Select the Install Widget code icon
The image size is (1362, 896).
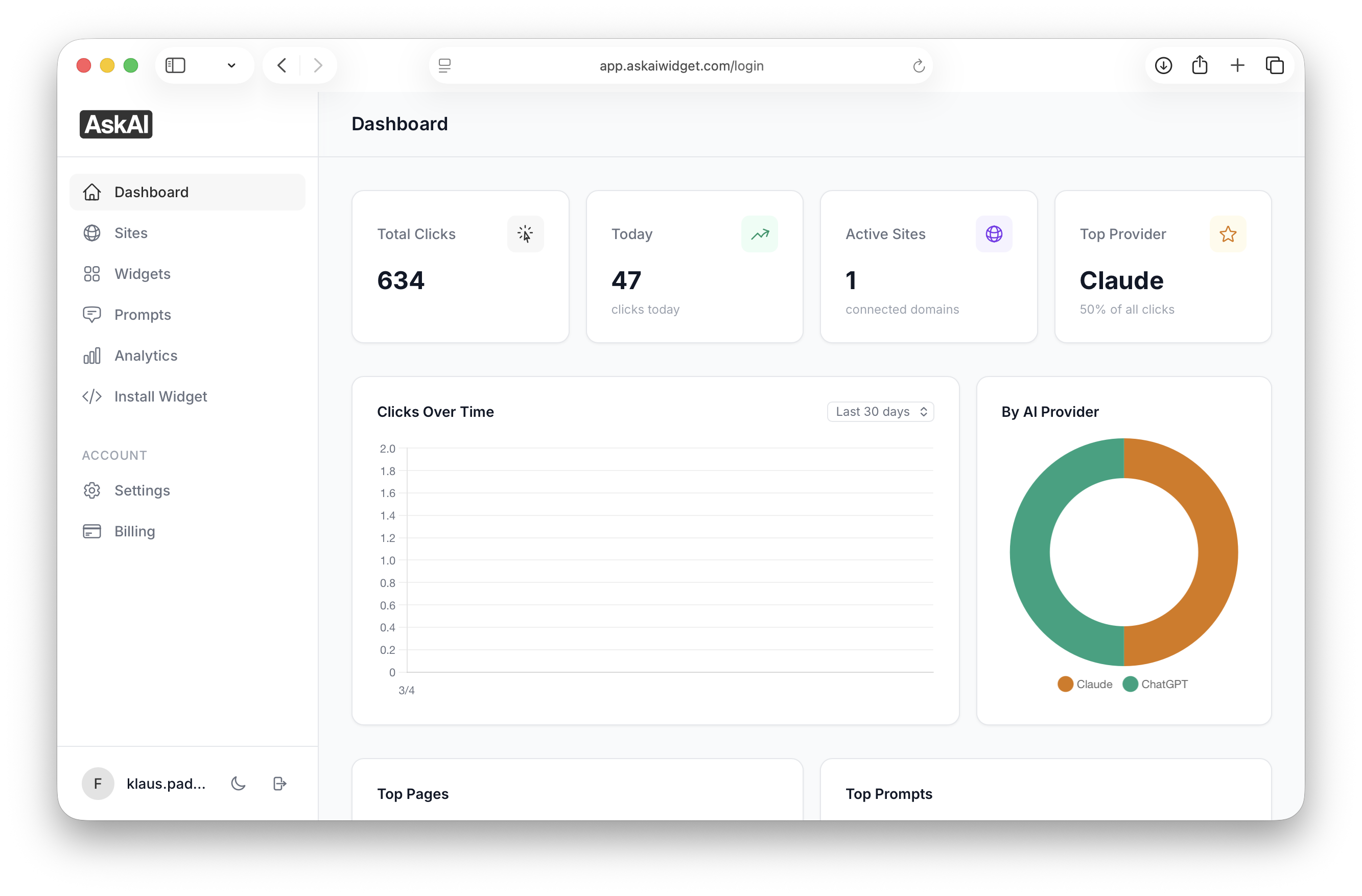point(92,396)
